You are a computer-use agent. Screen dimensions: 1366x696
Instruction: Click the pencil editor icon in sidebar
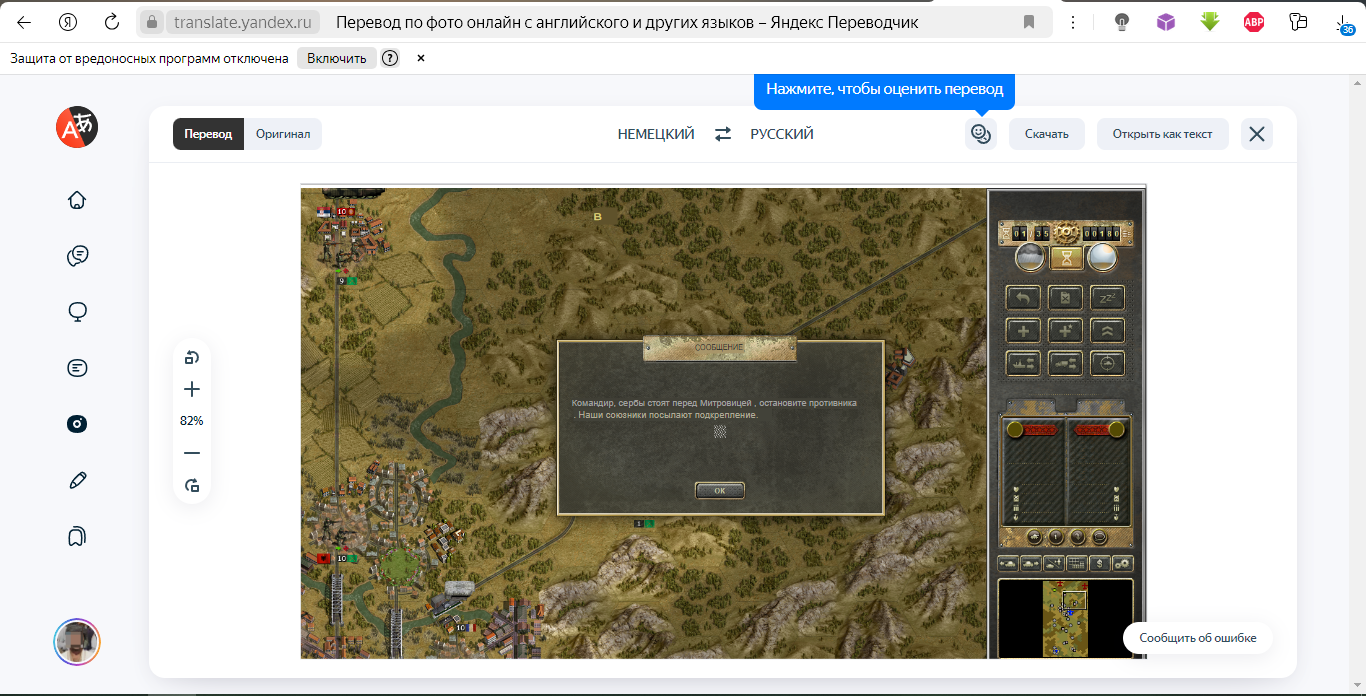tap(77, 480)
